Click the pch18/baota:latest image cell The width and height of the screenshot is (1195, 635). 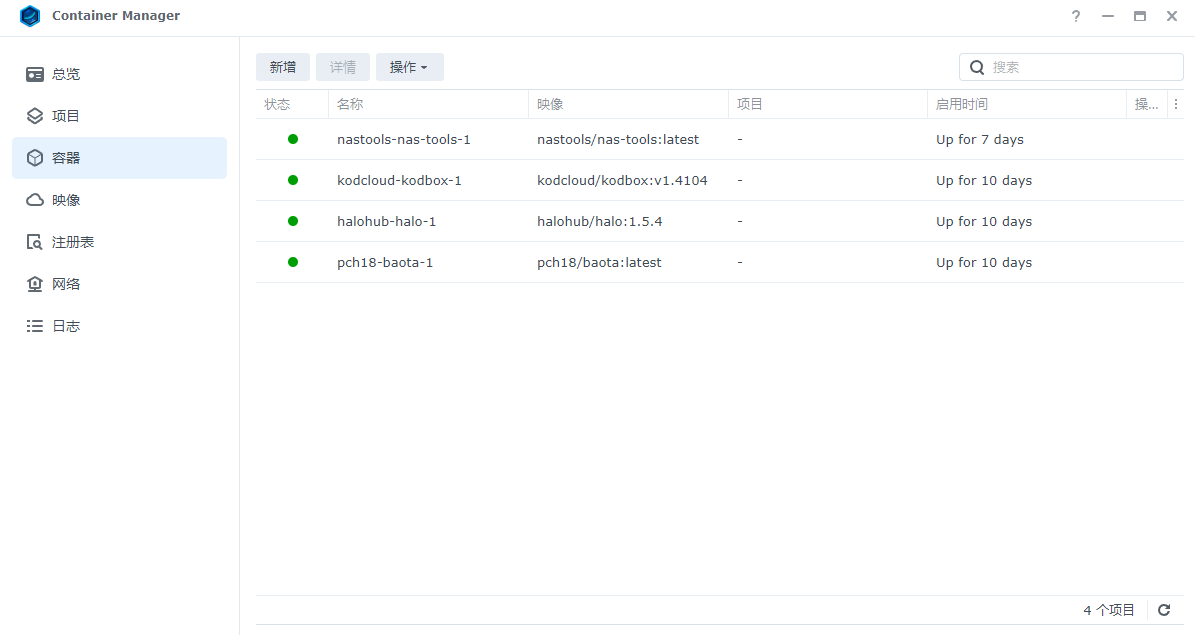coord(599,263)
